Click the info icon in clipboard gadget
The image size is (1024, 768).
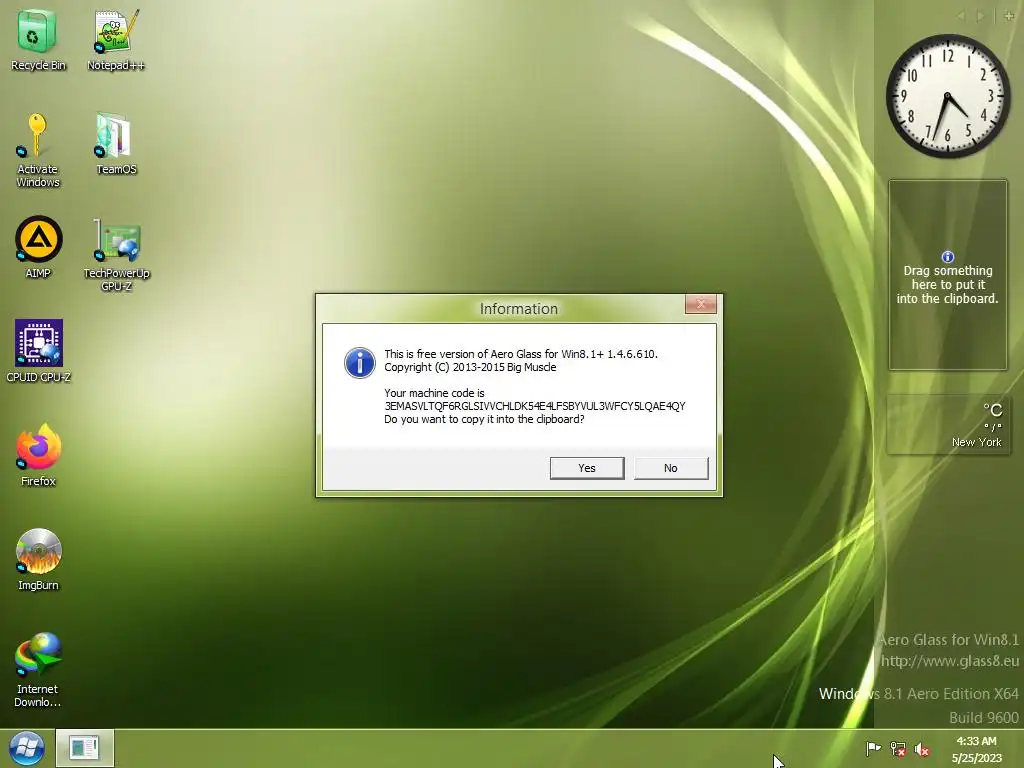point(948,257)
